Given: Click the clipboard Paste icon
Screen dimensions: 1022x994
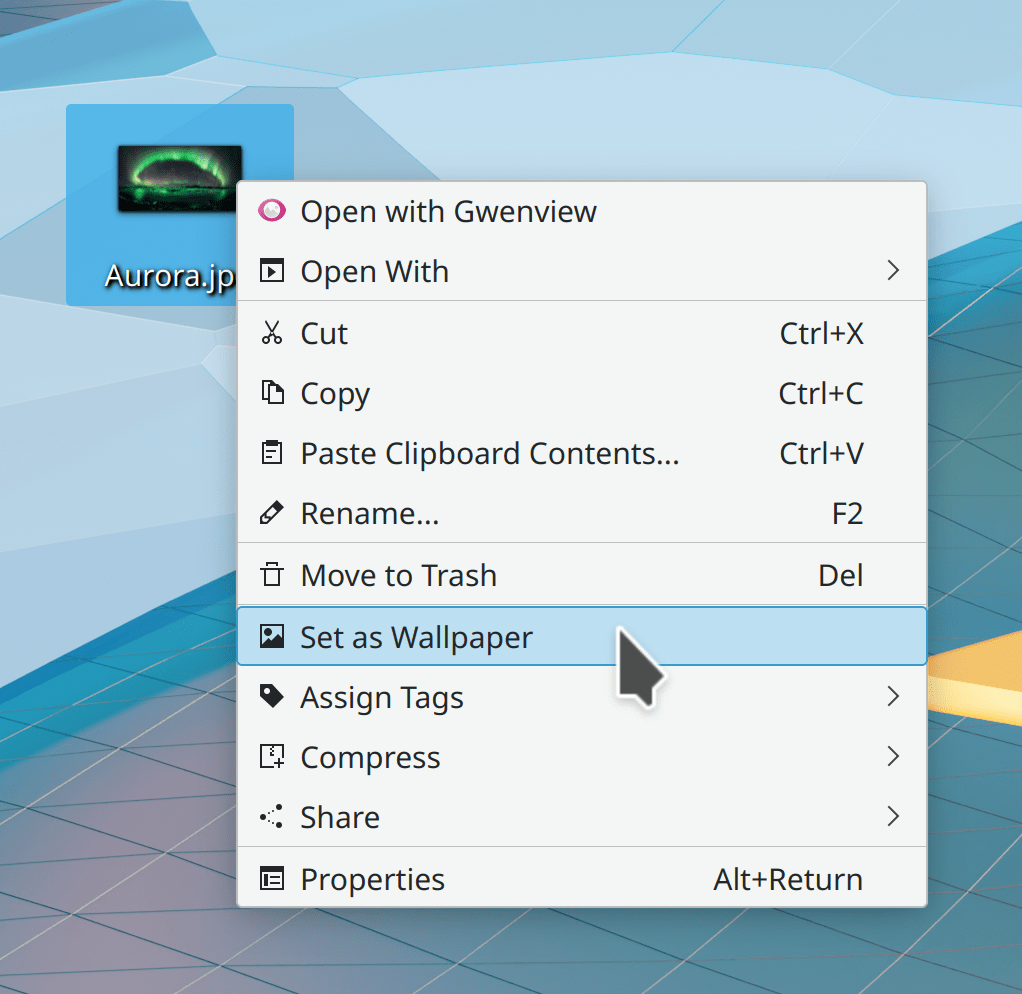Looking at the screenshot, I should 271,453.
